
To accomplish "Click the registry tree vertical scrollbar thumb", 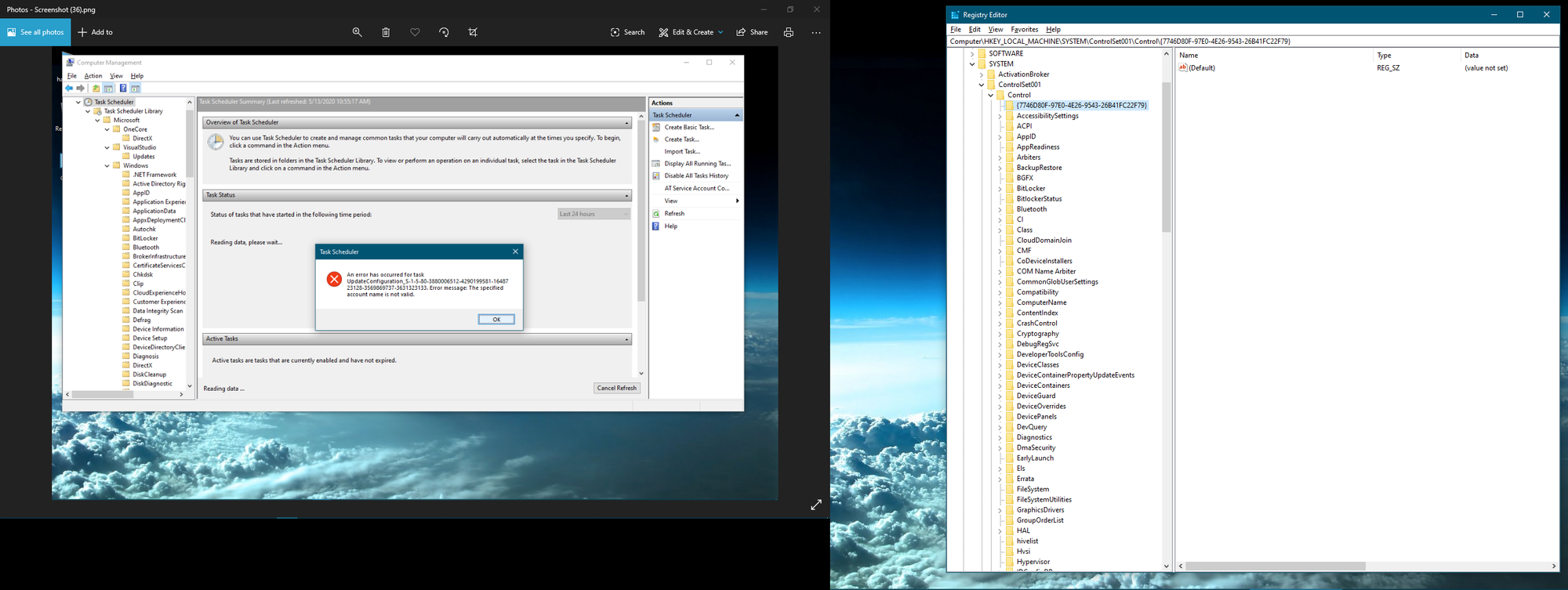I will (1166, 157).
